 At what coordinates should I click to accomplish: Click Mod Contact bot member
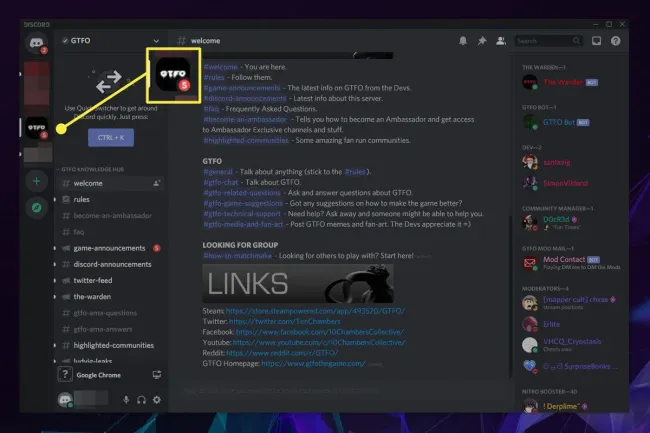[570, 263]
